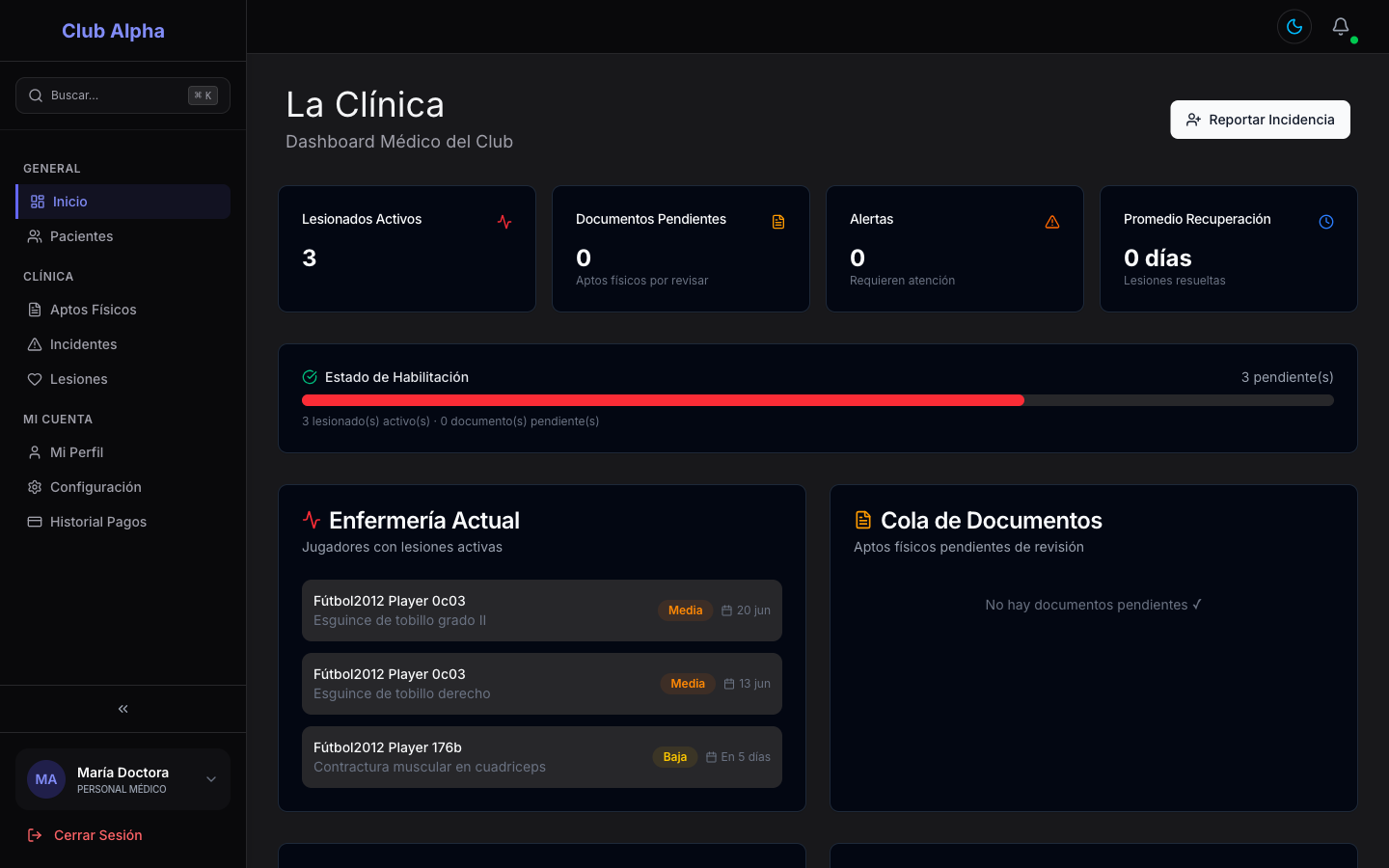Image resolution: width=1389 pixels, height=868 pixels.
Task: Click the ⌘K shortcut badge
Action: click(203, 95)
